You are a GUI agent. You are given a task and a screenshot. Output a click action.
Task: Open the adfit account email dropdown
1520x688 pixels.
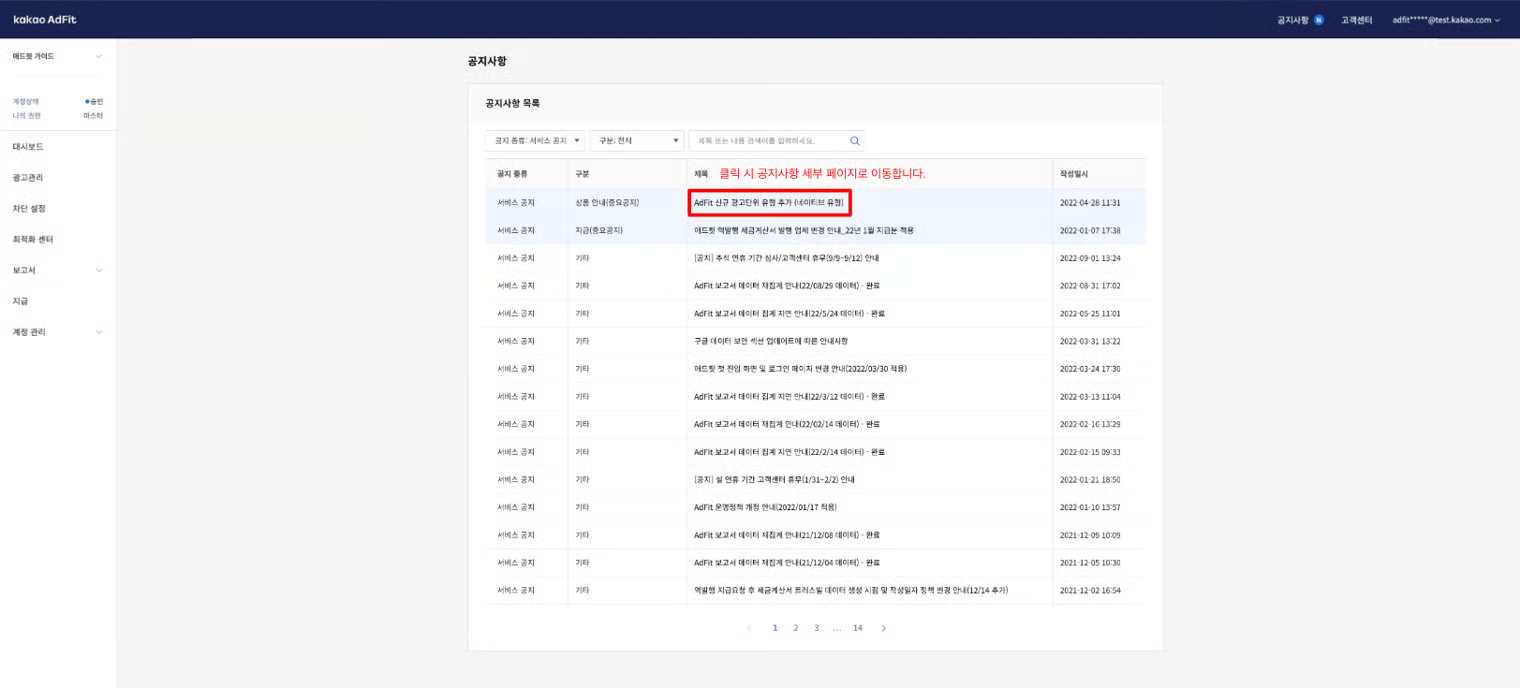coord(1445,20)
